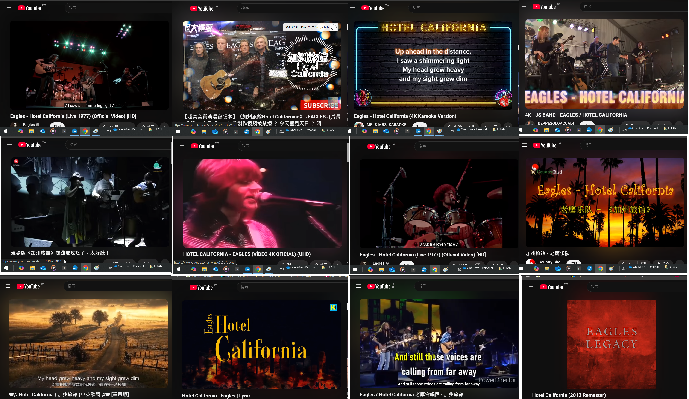This screenshot has height=399, width=689.
Task: Open the hamburger menu in the concert lyrics window
Action: pyautogui.click(x=358, y=286)
